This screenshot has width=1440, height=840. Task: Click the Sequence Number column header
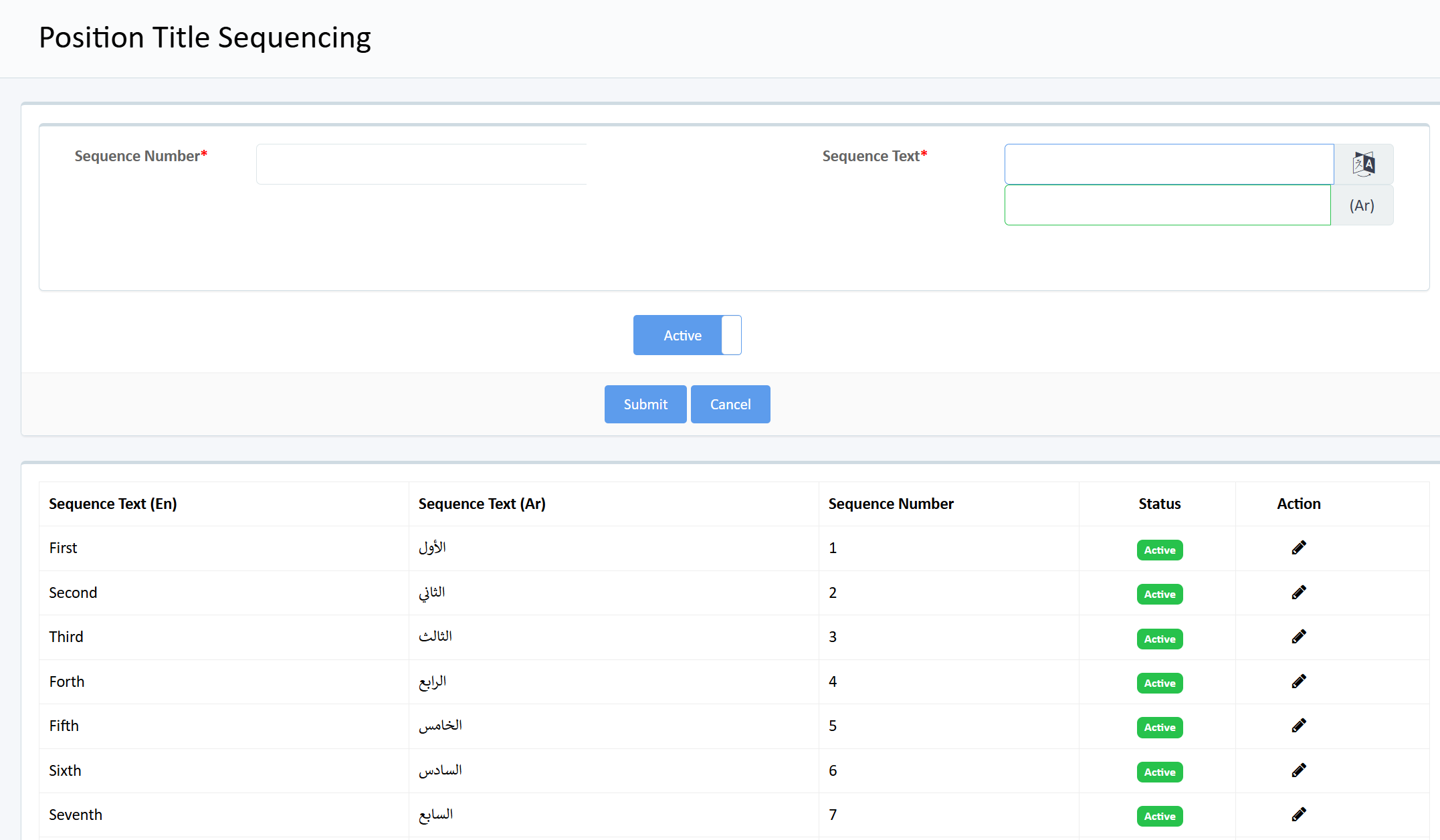(x=890, y=504)
